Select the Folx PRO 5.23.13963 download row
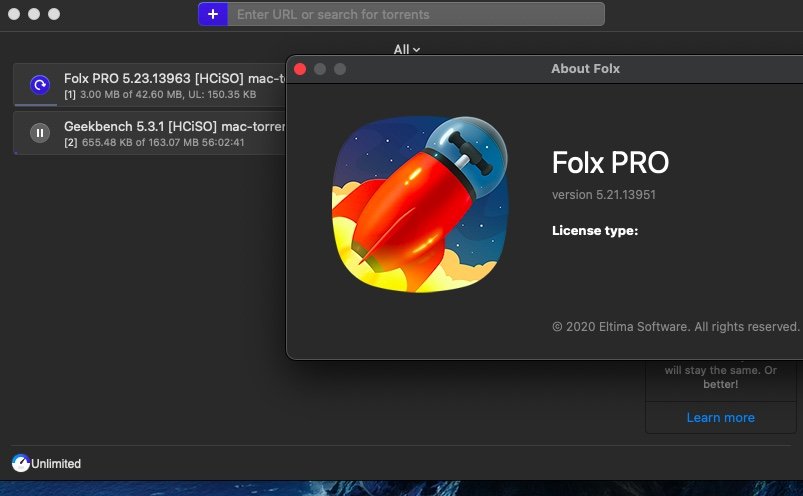 [x=150, y=85]
